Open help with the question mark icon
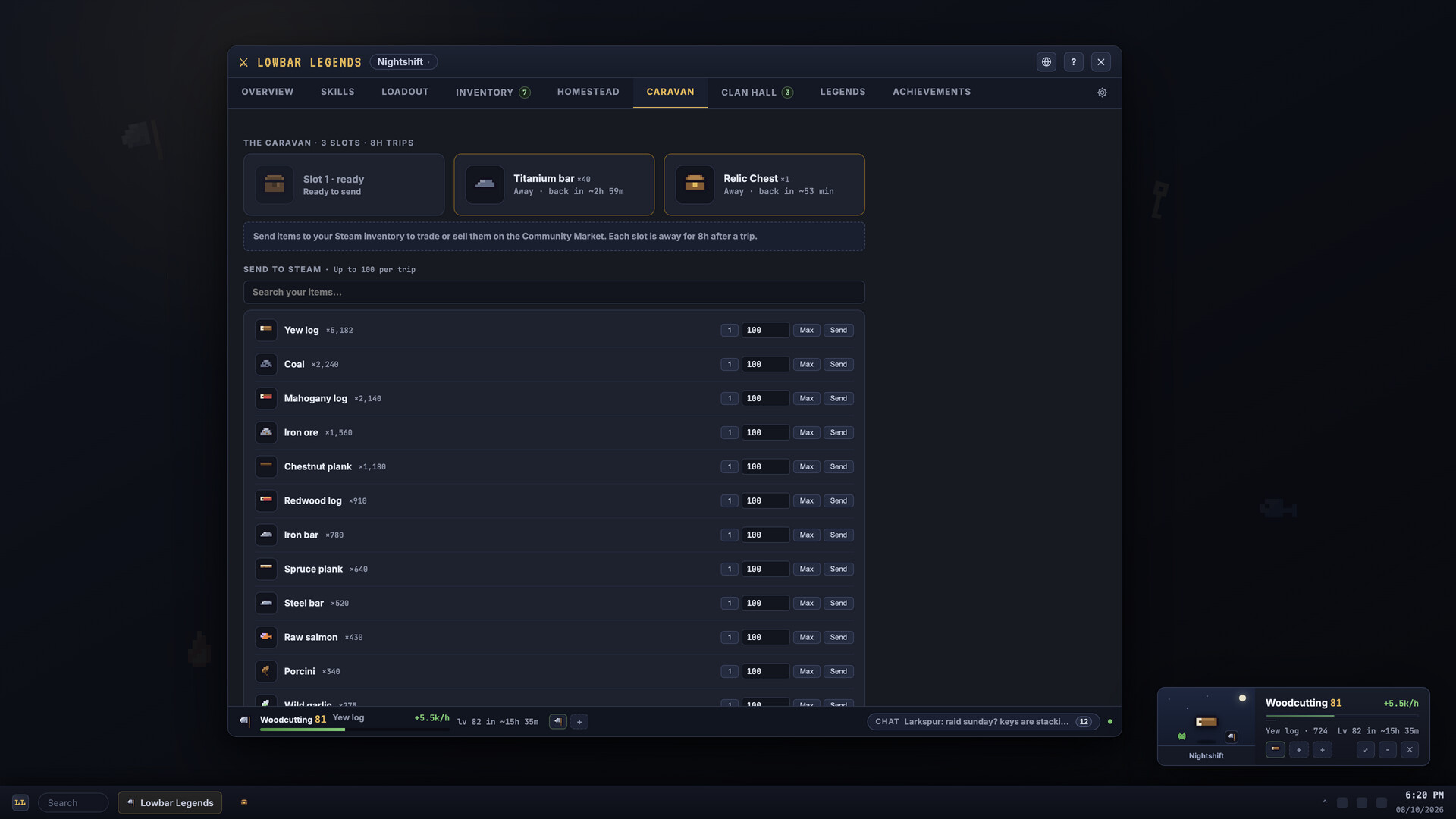1456x819 pixels. pos(1074,62)
